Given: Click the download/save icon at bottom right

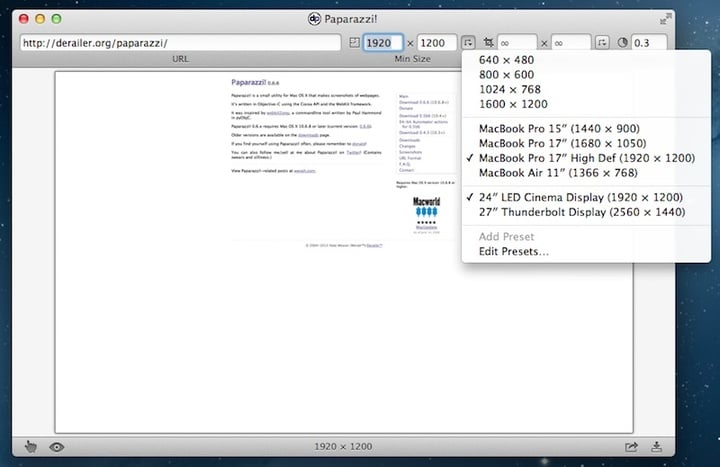Looking at the screenshot, I should coord(657,446).
